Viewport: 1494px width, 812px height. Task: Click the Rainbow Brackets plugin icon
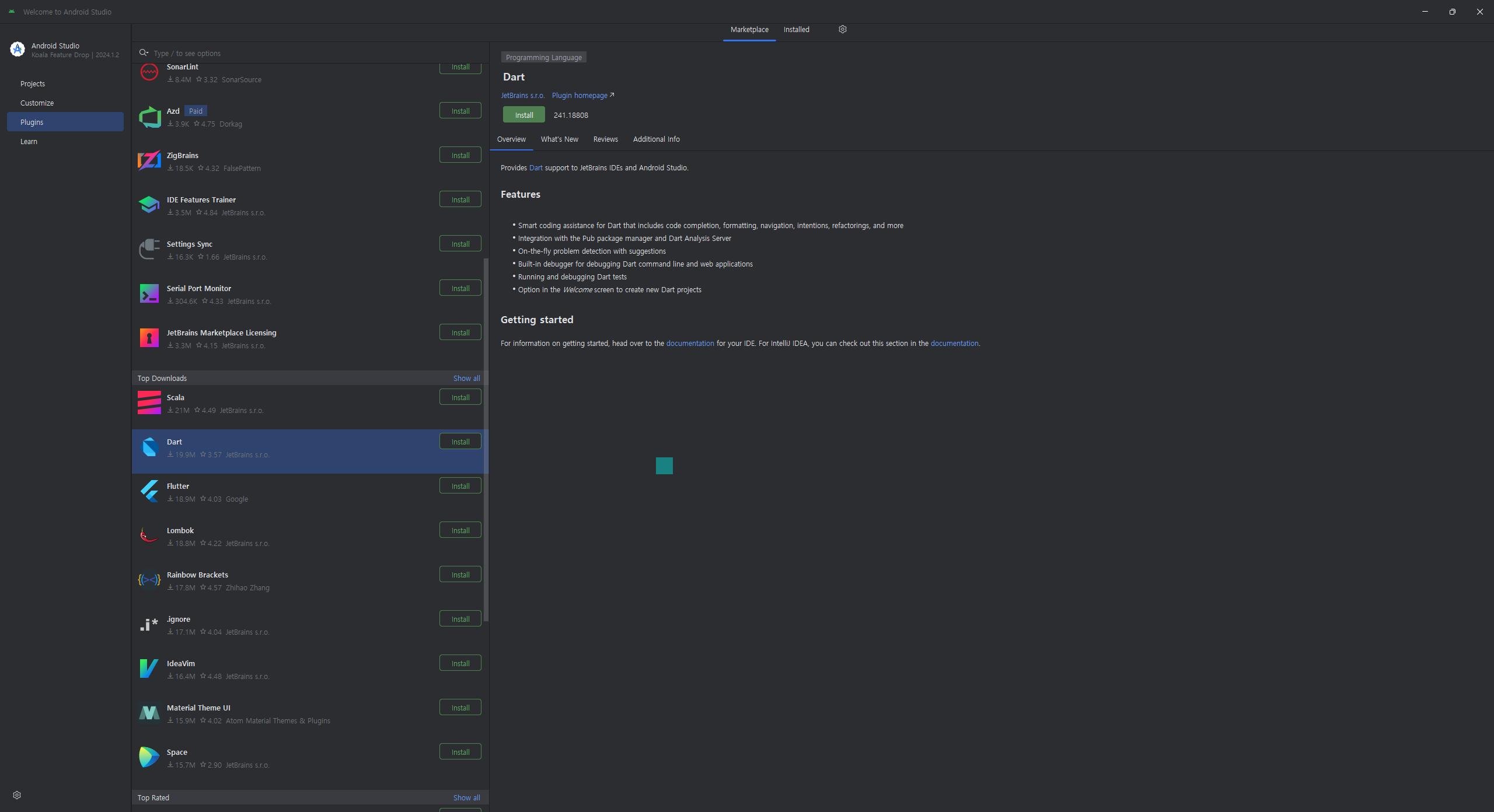tap(149, 580)
